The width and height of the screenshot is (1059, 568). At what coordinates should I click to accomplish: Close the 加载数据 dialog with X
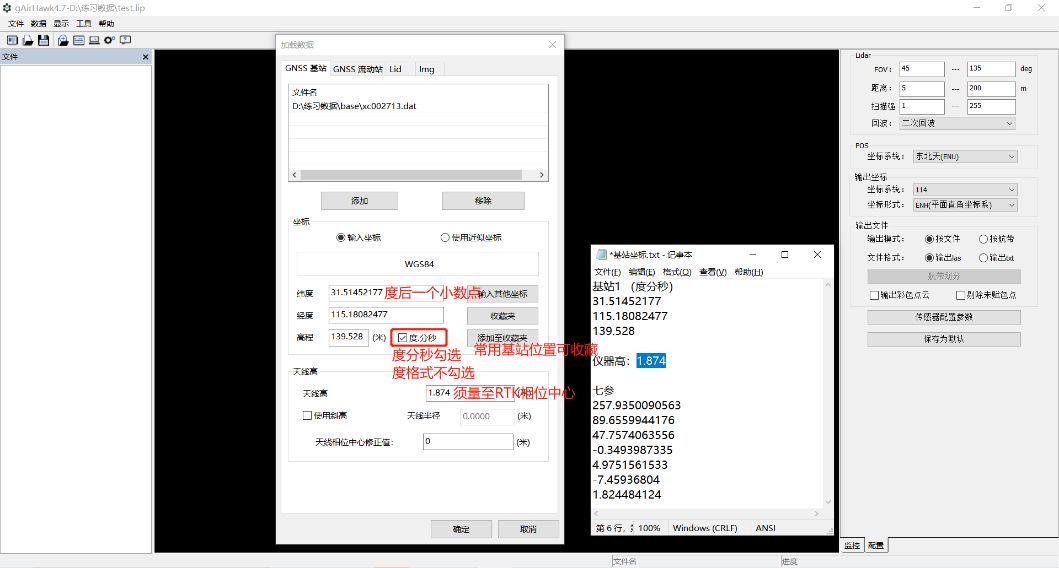[x=552, y=45]
